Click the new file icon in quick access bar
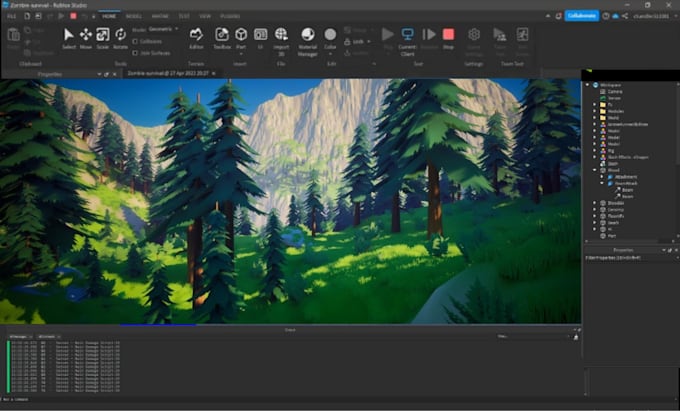This screenshot has width=680, height=411. click(27, 16)
